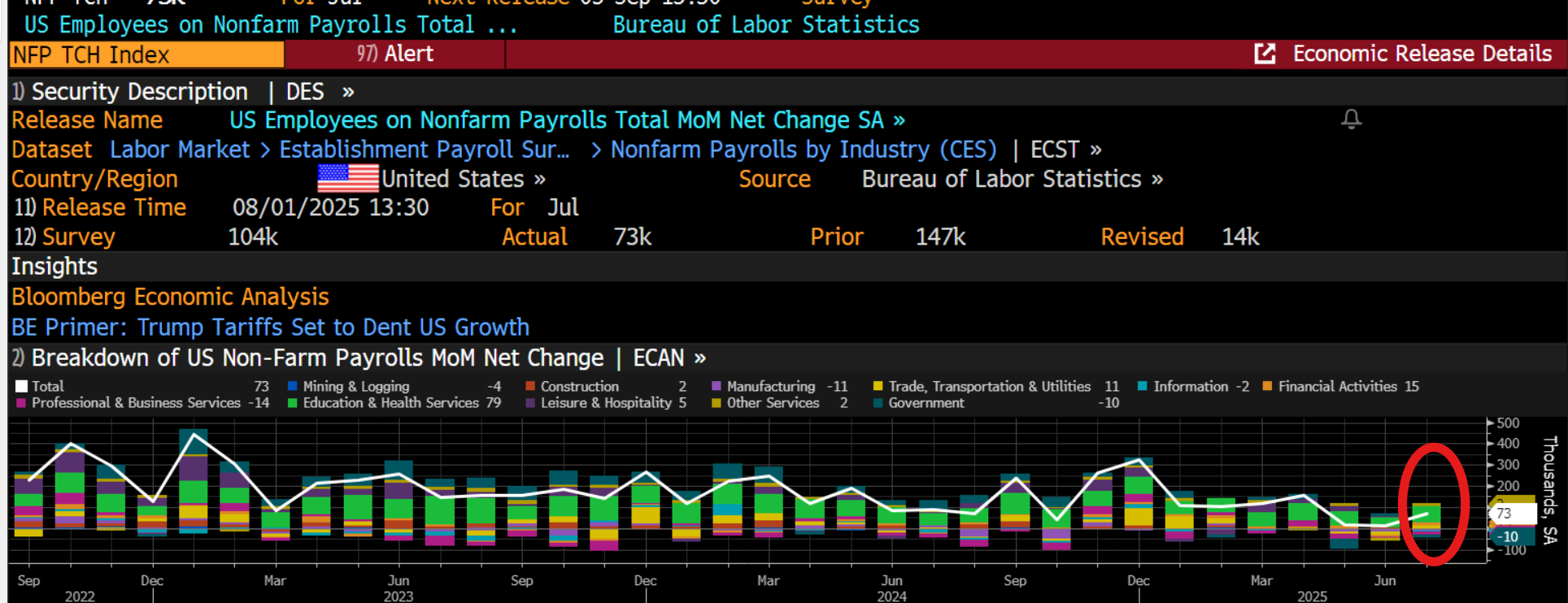Open Economic Release Details popout icon

1265,54
